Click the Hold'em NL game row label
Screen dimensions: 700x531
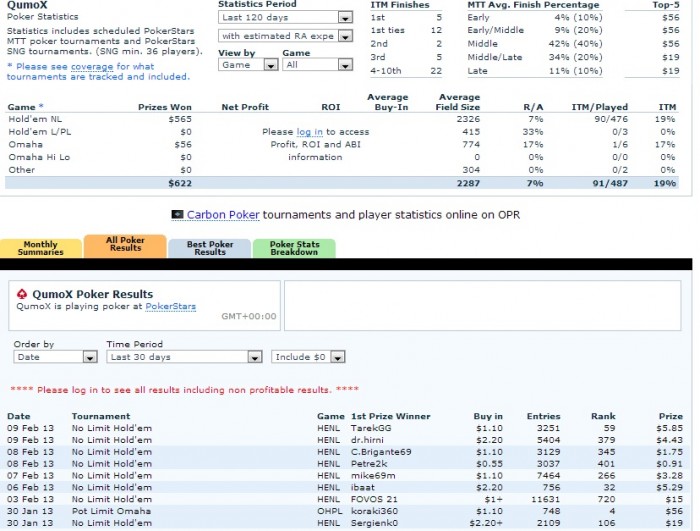[35, 119]
